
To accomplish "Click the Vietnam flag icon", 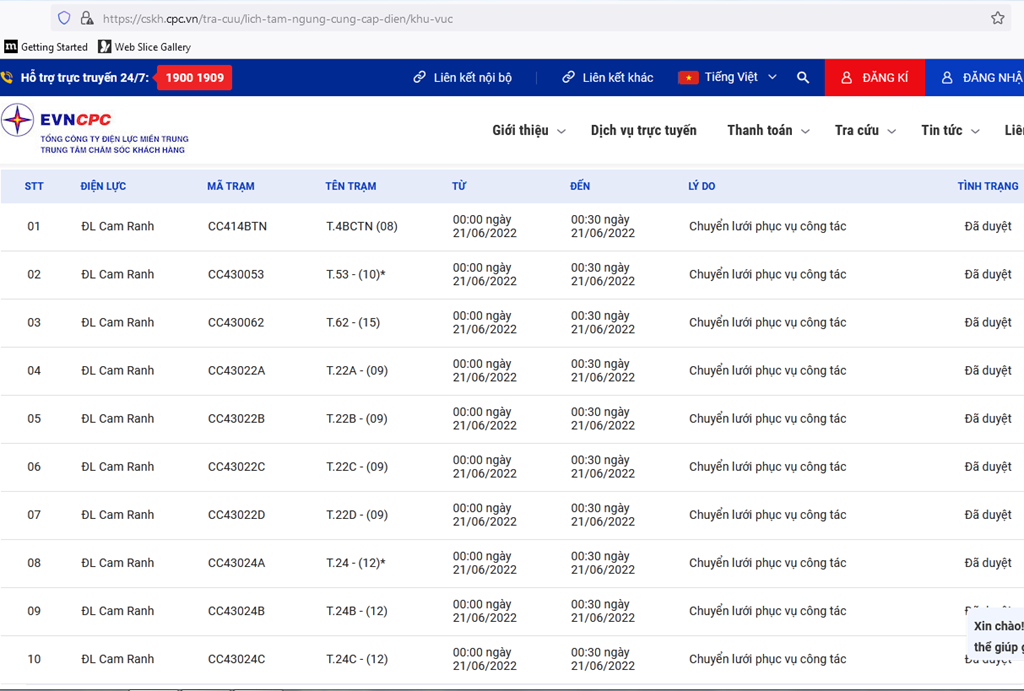I will coord(688,77).
